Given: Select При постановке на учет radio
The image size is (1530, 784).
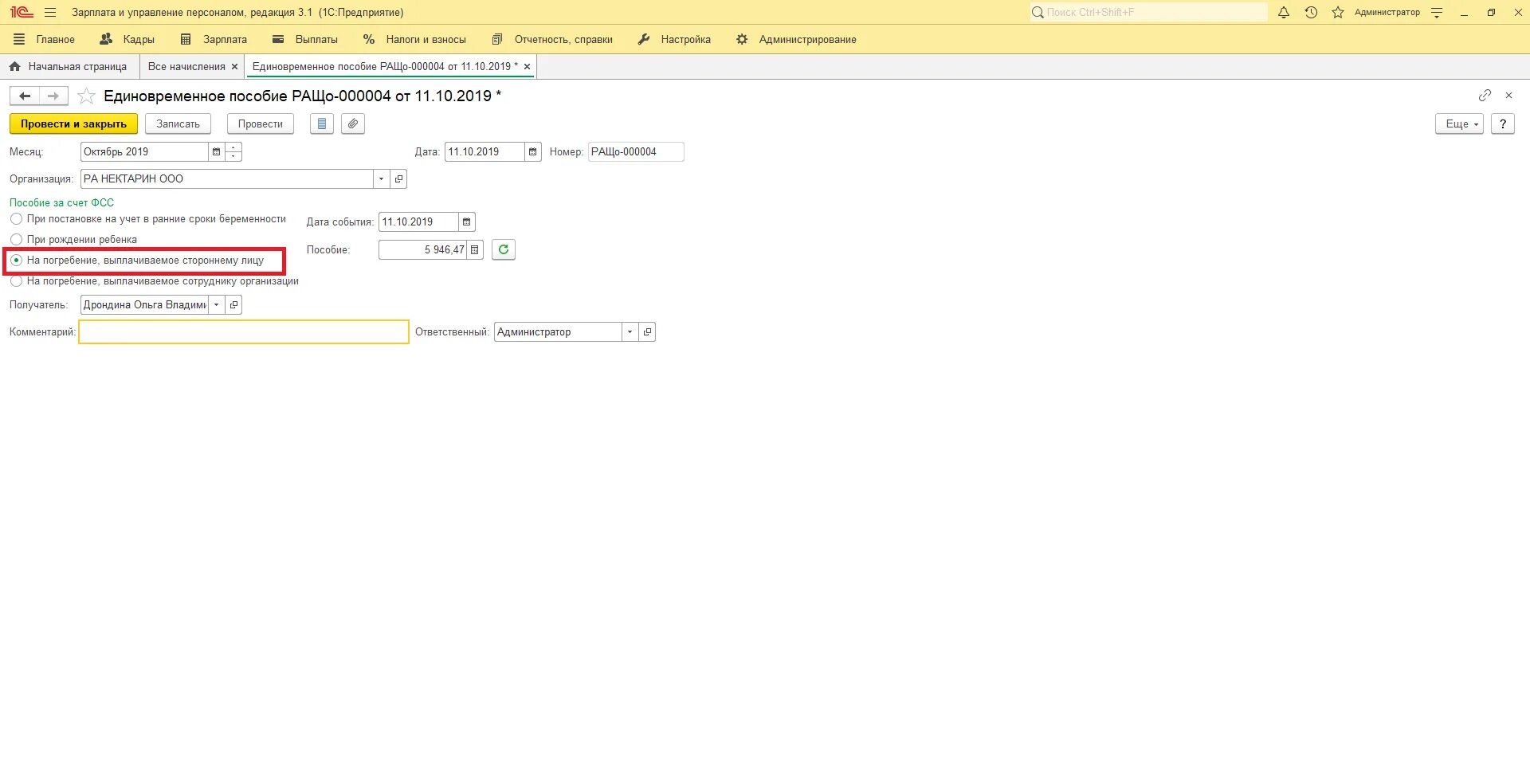Looking at the screenshot, I should [16, 218].
